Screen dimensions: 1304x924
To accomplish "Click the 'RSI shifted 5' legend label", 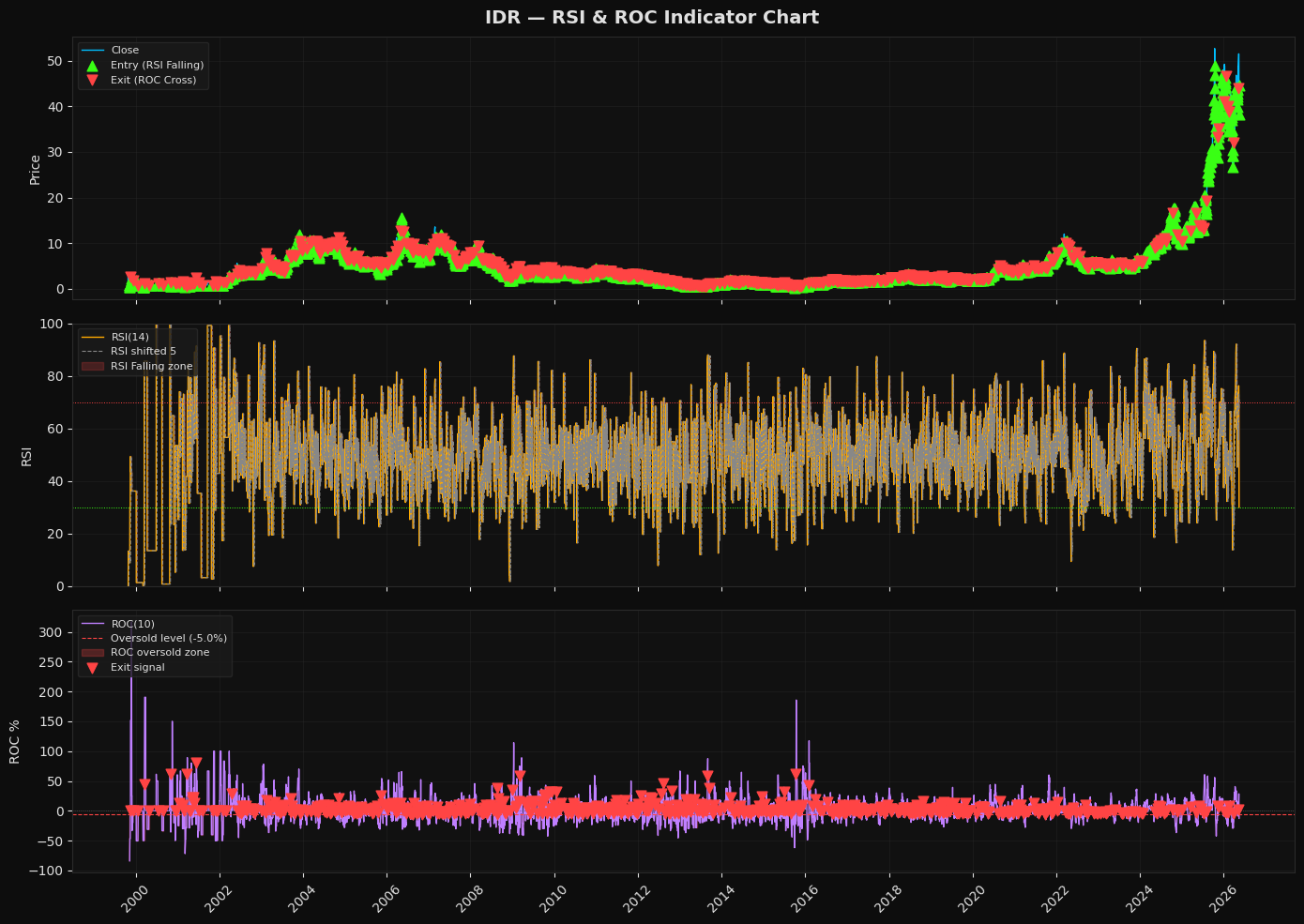I will point(144,352).
